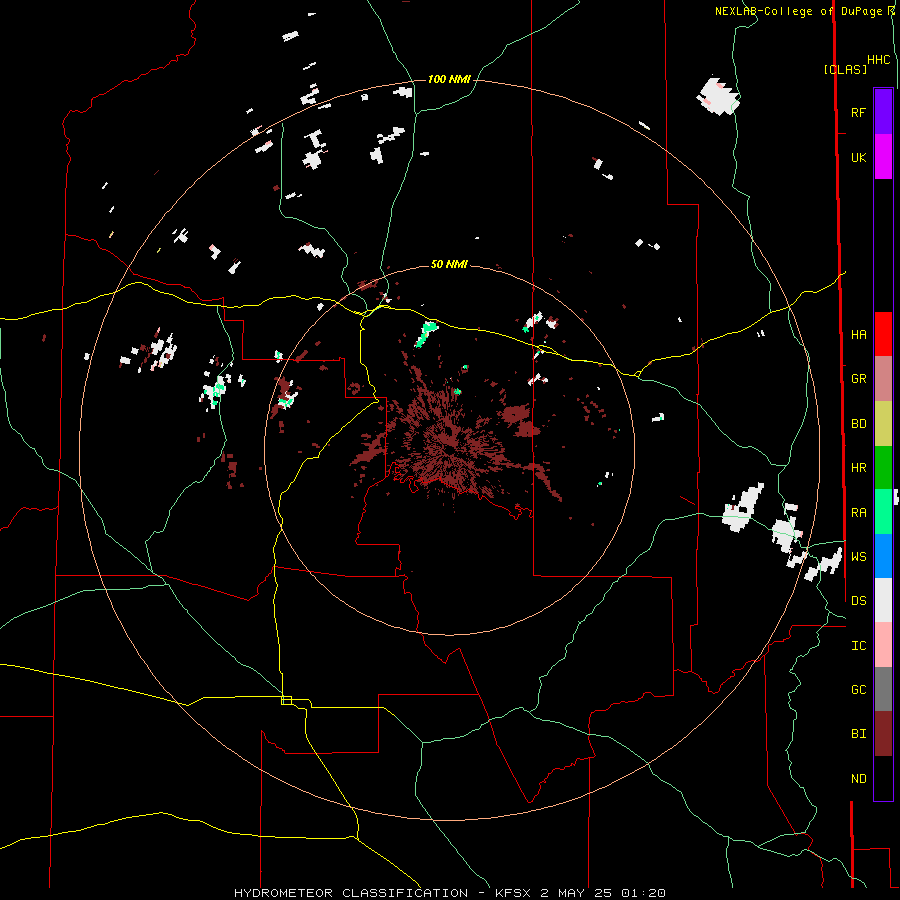Click the RF legend label
This screenshot has width=900, height=900.
[858, 112]
